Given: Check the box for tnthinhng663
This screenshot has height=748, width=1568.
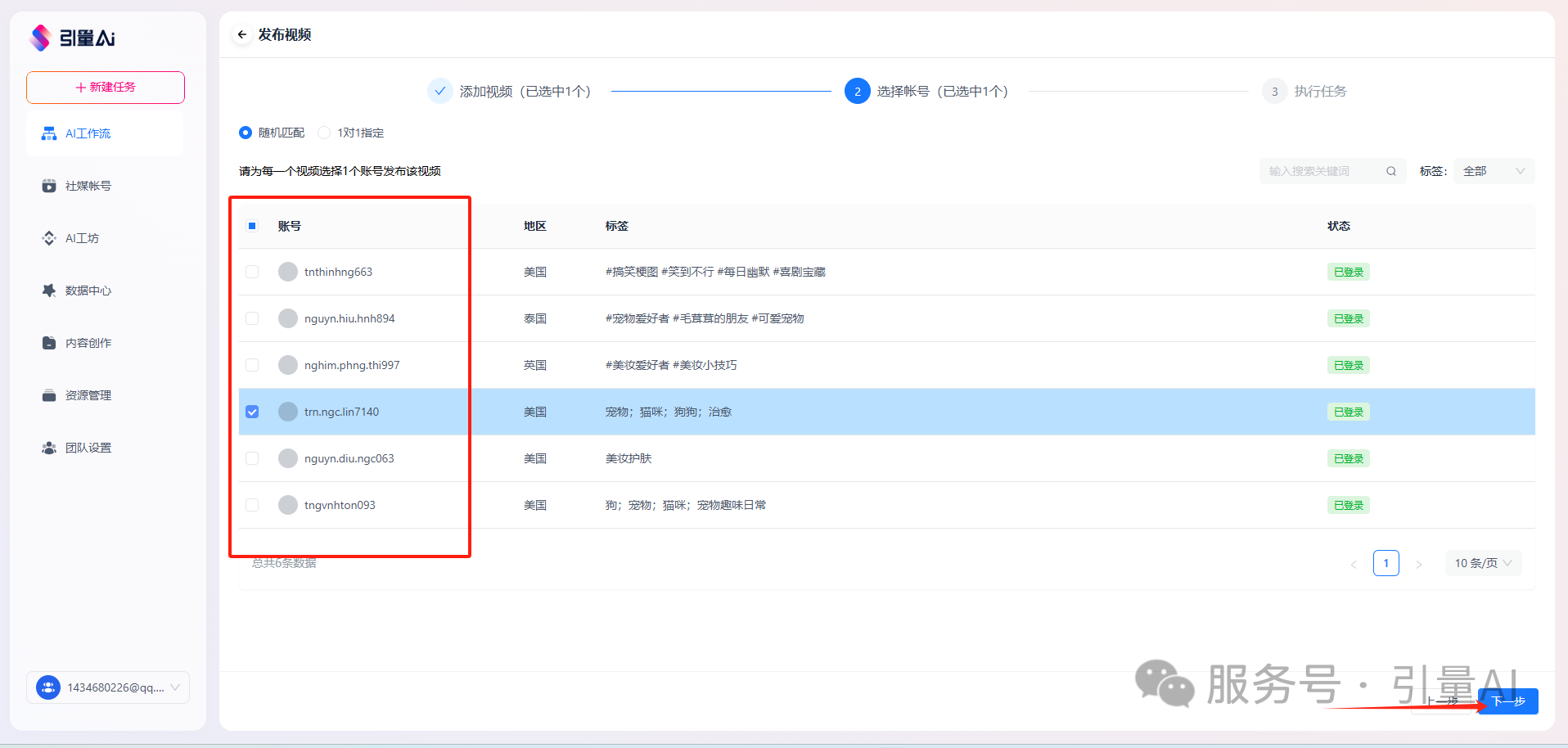Looking at the screenshot, I should 252,272.
